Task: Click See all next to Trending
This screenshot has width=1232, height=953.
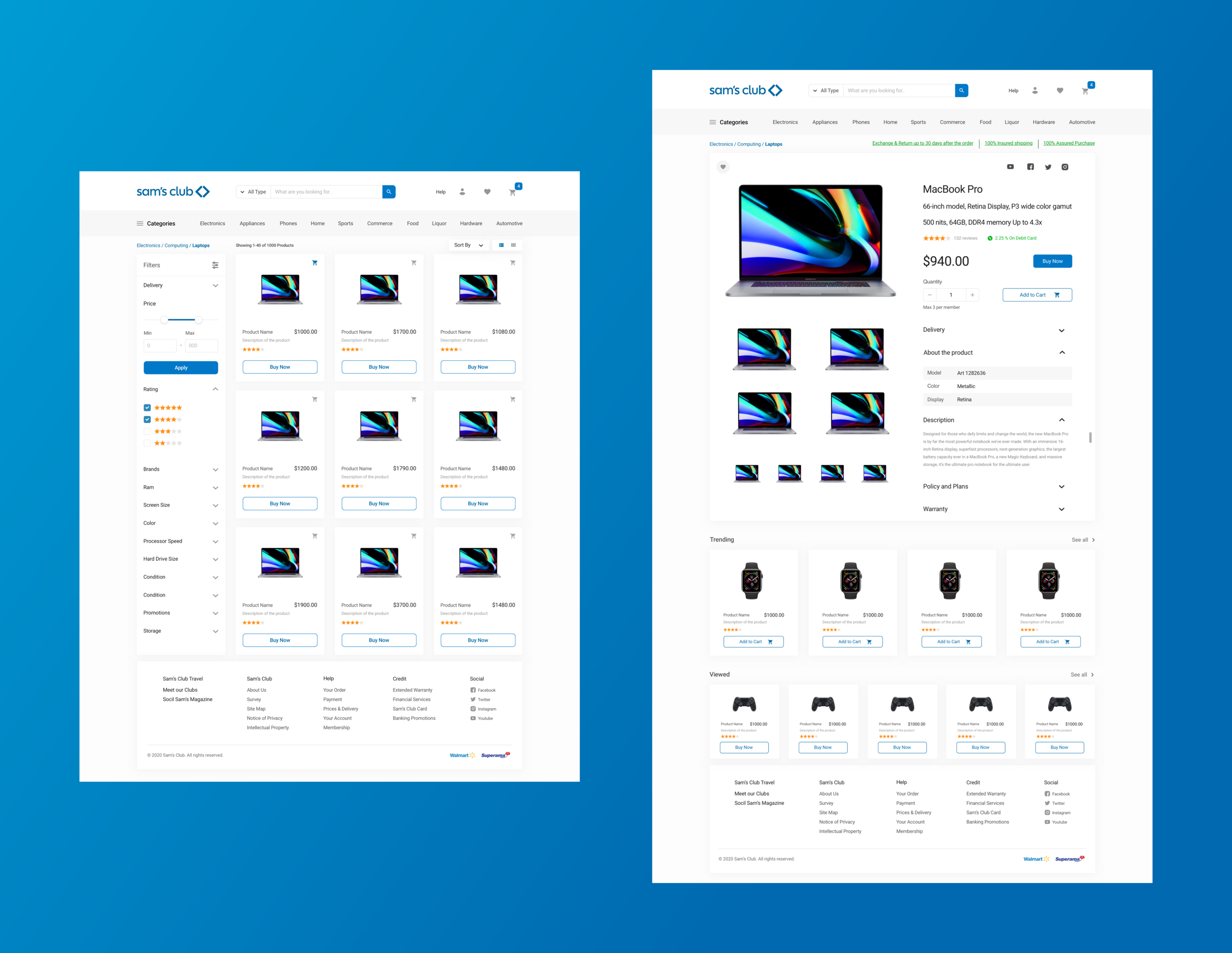Action: [x=1083, y=540]
